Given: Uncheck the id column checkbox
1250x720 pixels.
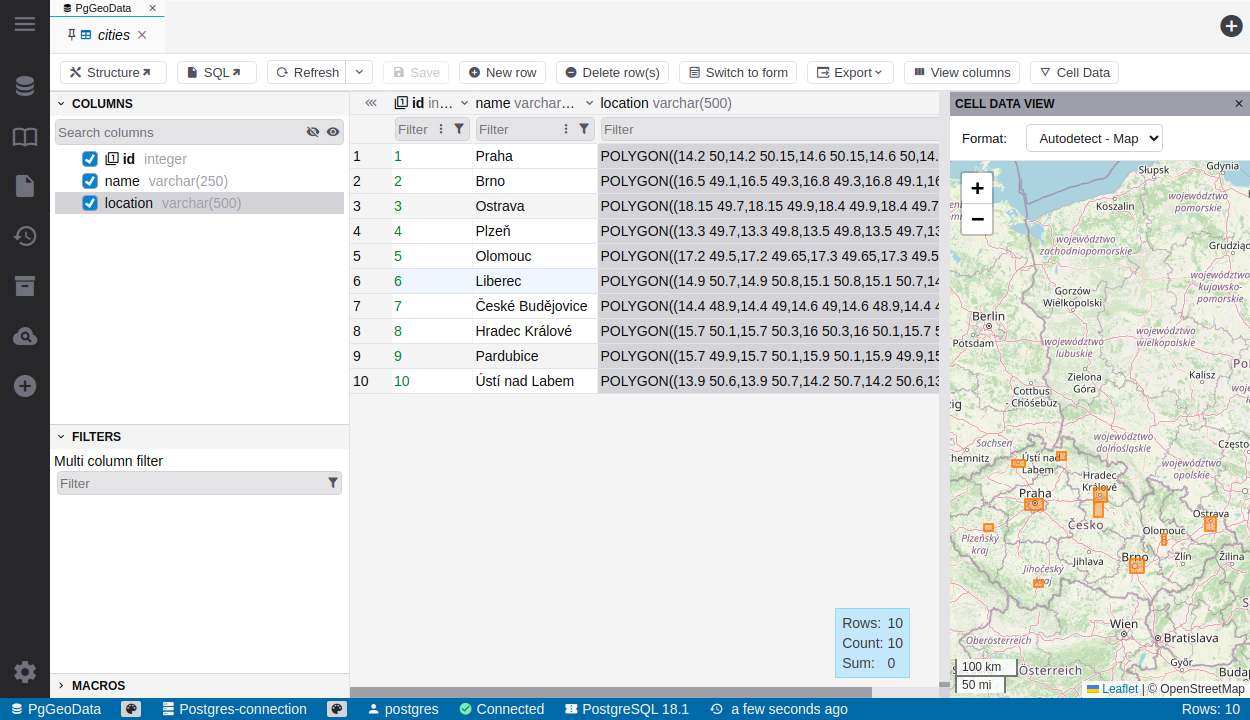Looking at the screenshot, I should tap(90, 159).
